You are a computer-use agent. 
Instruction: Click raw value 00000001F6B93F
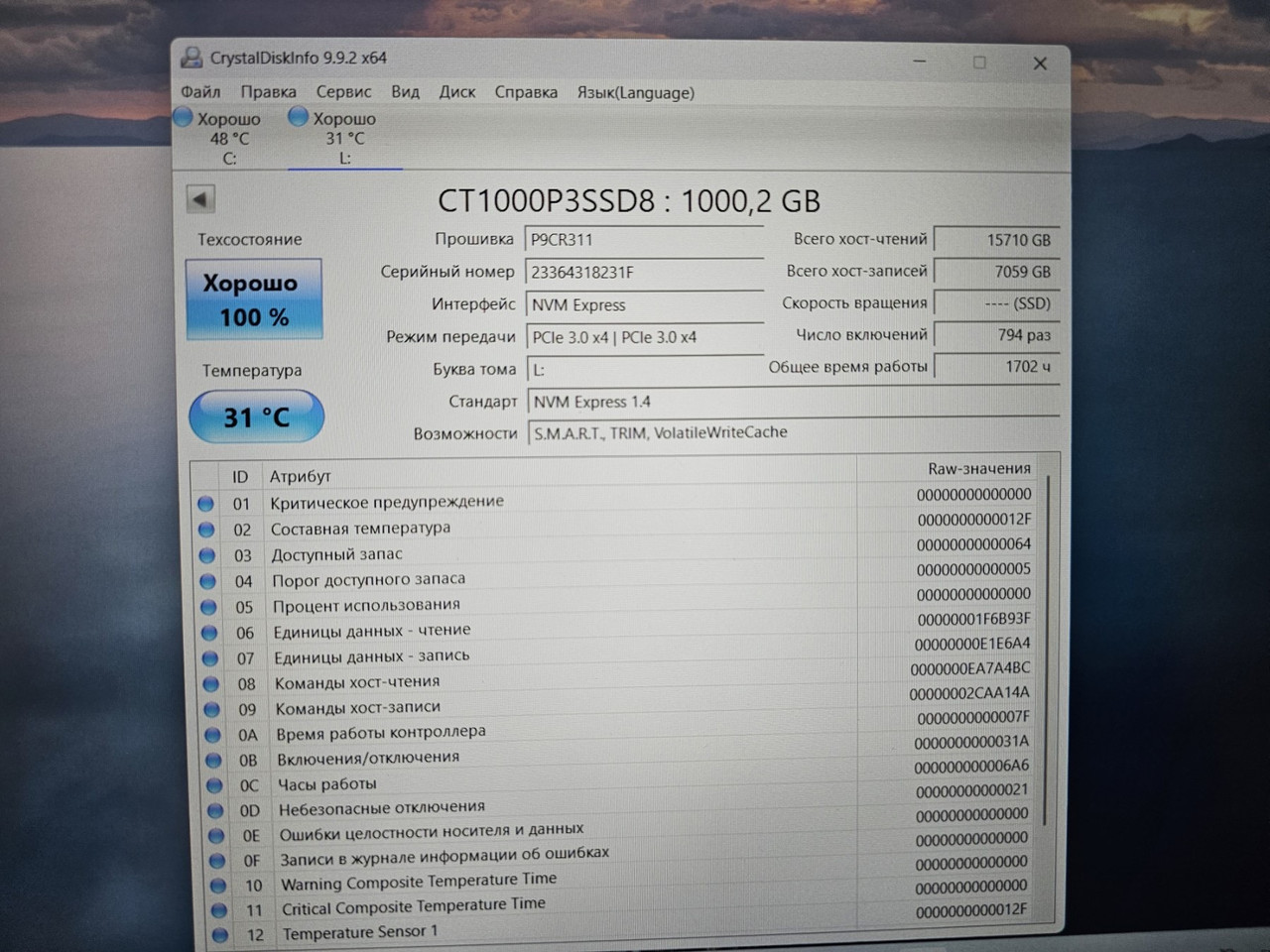pos(973,619)
